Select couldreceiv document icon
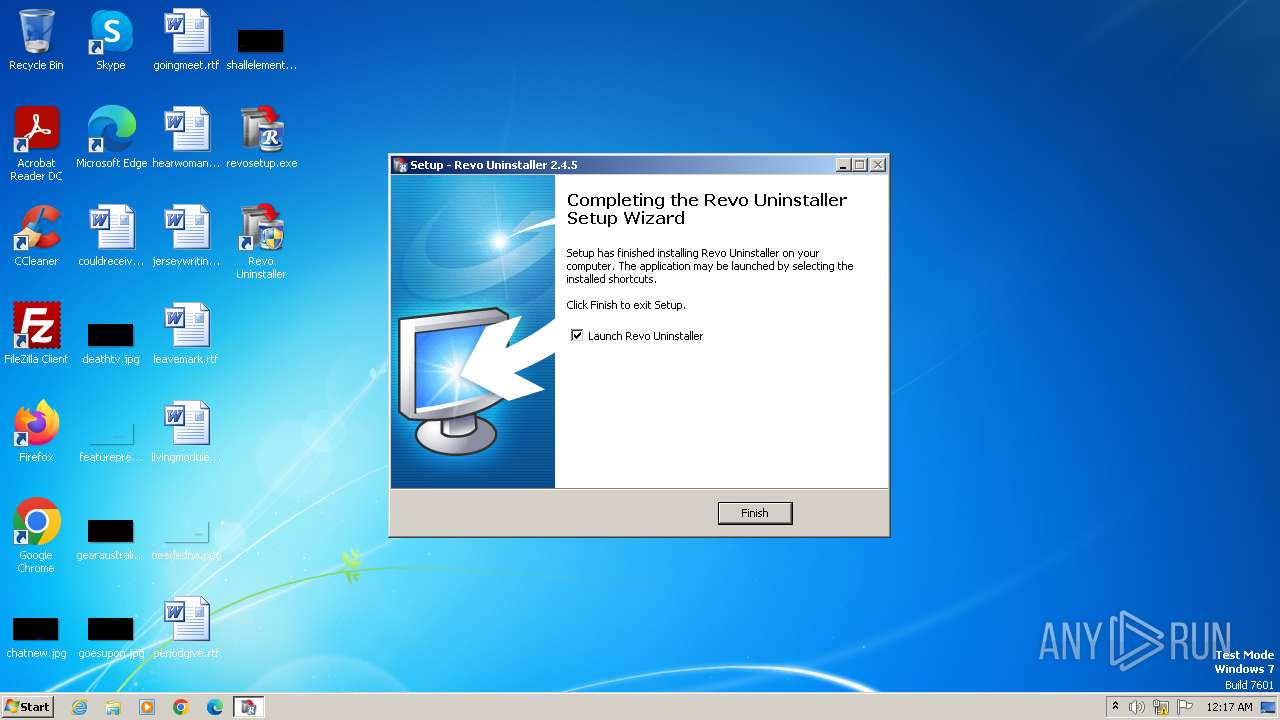 point(111,236)
